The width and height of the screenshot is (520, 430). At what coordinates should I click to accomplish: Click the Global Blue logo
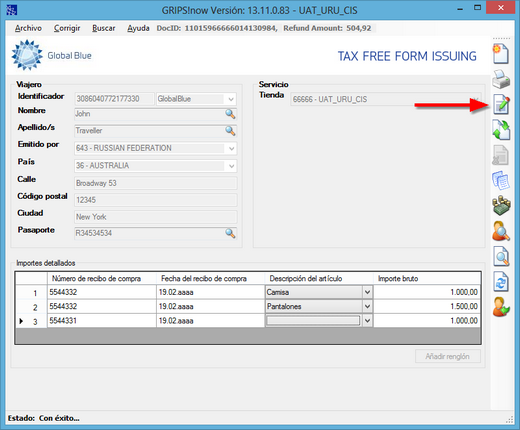[52, 55]
